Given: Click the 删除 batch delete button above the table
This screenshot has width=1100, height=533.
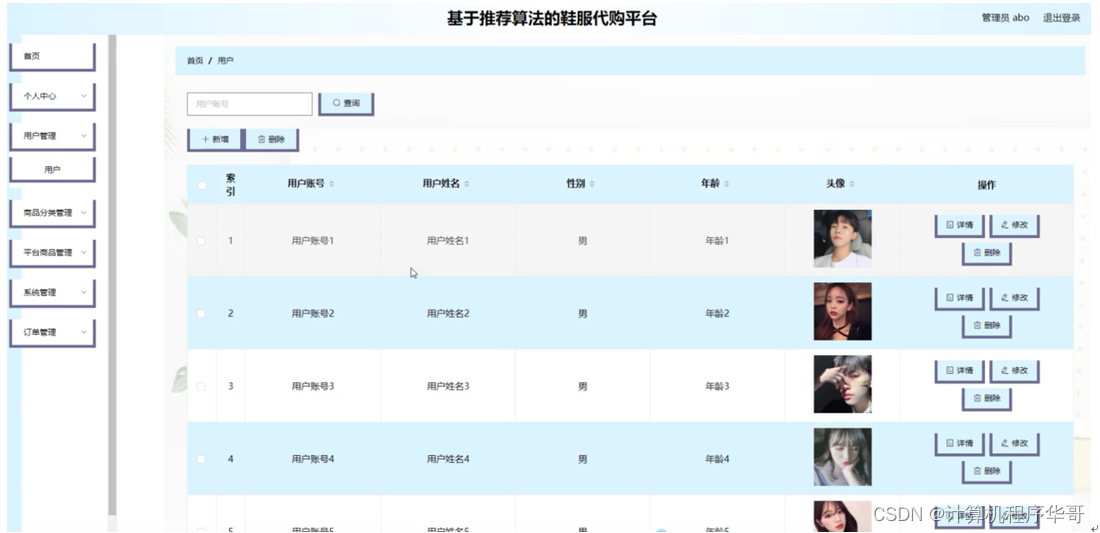Looking at the screenshot, I should tap(271, 140).
